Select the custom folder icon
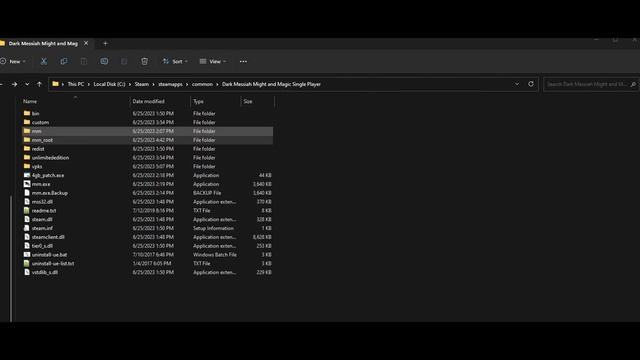 (x=27, y=122)
